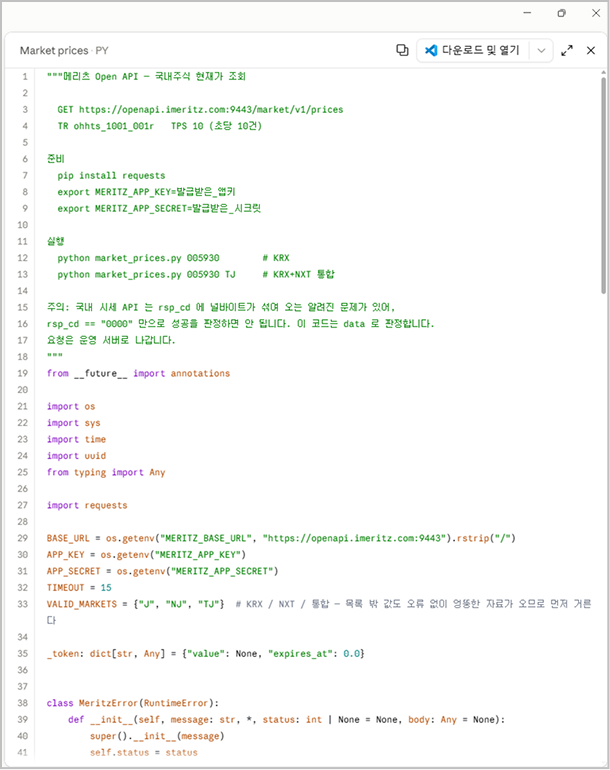Click the '005930 TJ' command line
The height and width of the screenshot is (770, 610).
tap(196, 274)
